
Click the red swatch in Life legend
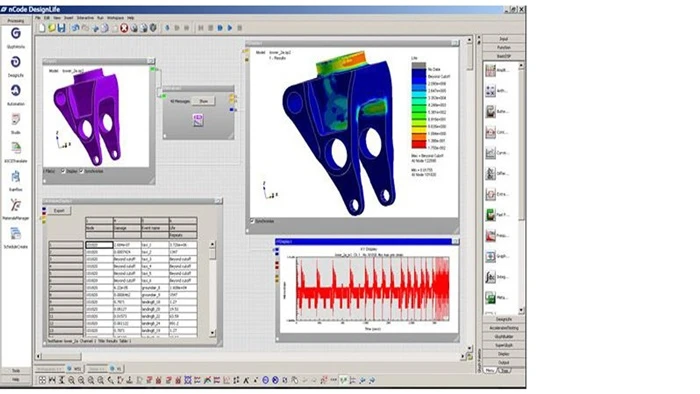tap(418, 145)
